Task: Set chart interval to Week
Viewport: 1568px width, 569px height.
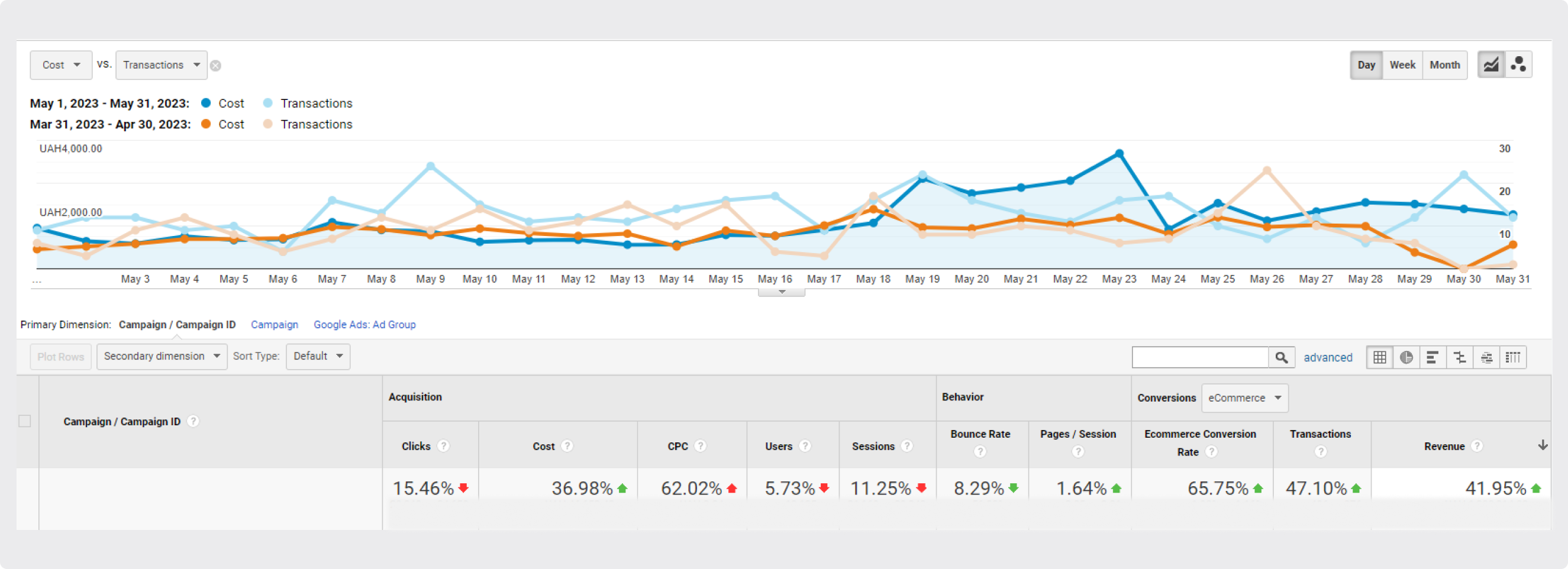Action: coord(1402,64)
